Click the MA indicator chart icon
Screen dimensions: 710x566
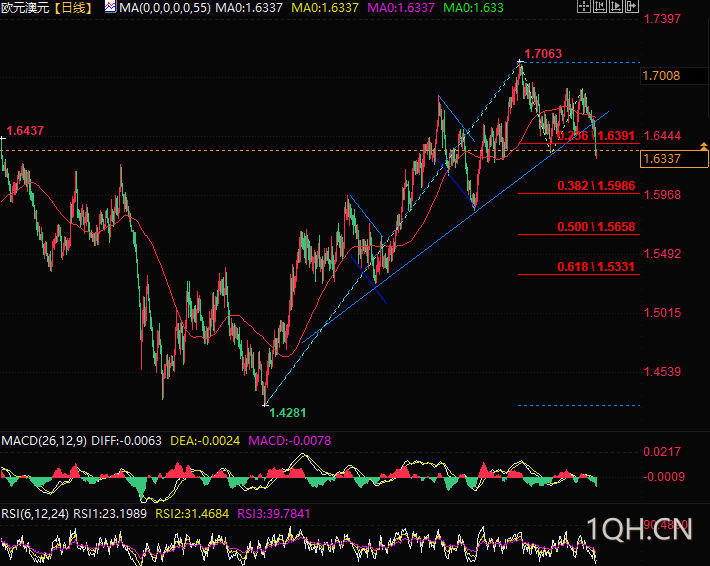[x=110, y=7]
